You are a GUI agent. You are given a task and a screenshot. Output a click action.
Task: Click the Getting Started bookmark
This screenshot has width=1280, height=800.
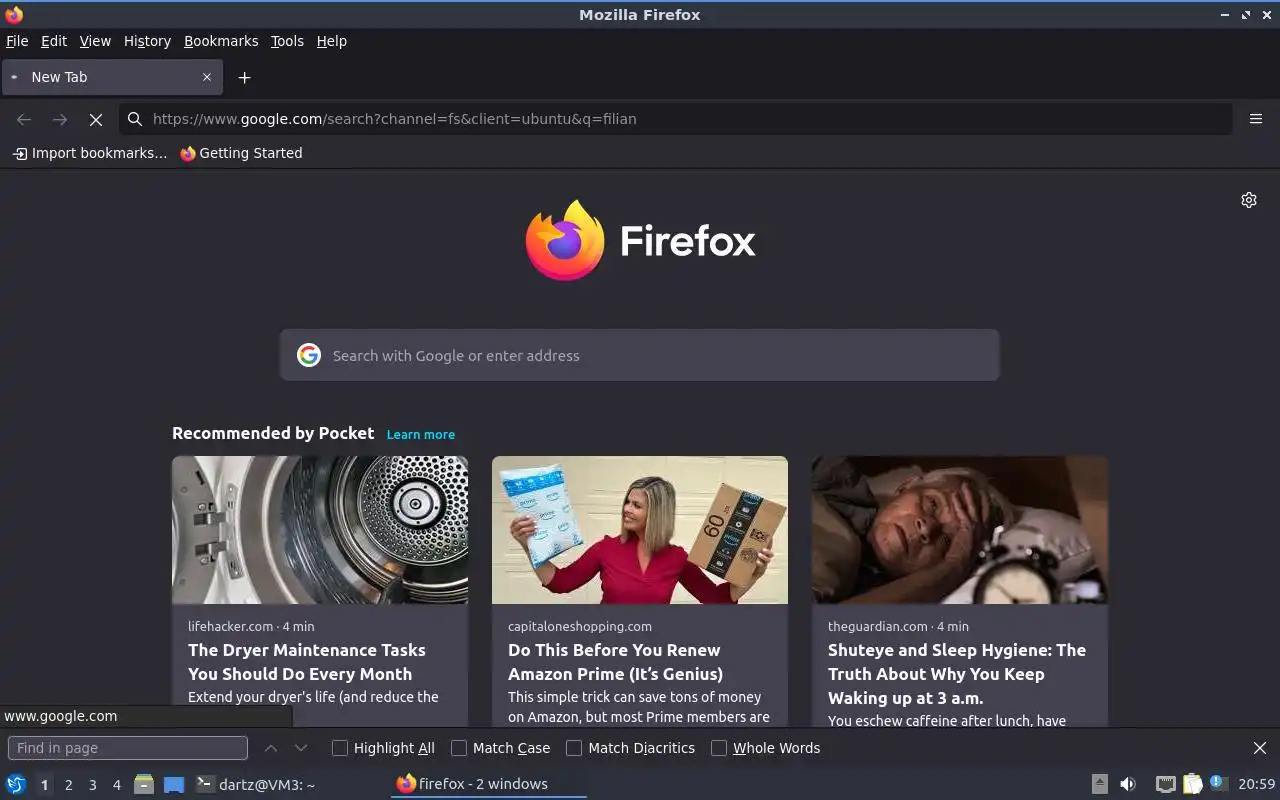(241, 153)
